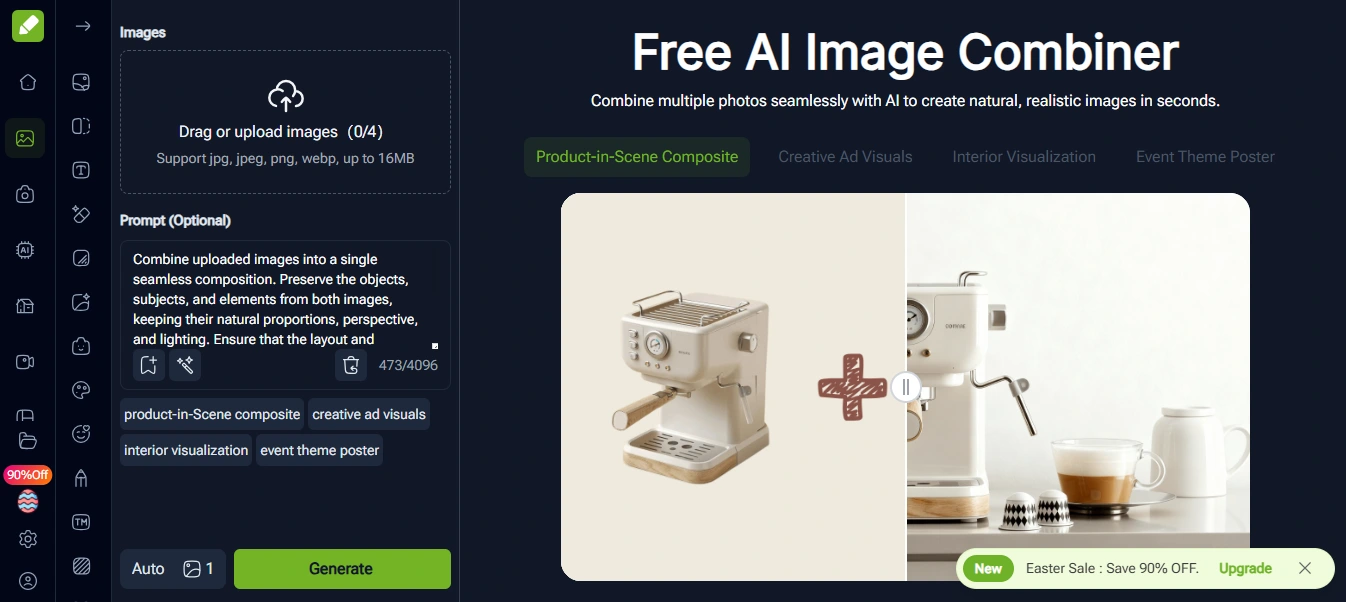1346x602 pixels.
Task: Click the drag or upload images area
Action: coord(285,122)
